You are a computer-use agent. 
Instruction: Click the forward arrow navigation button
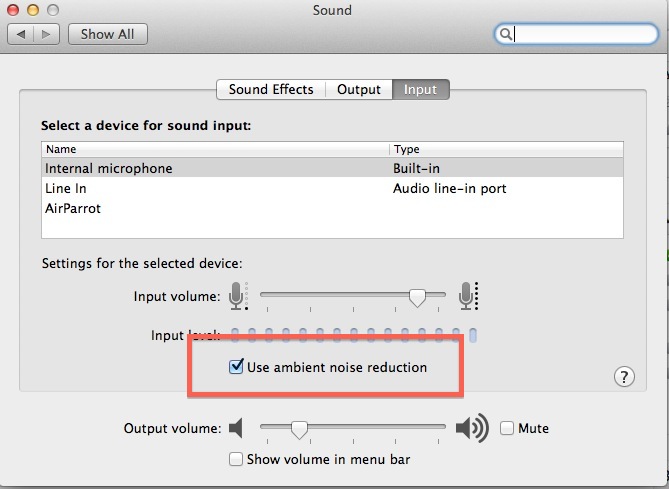coord(46,34)
